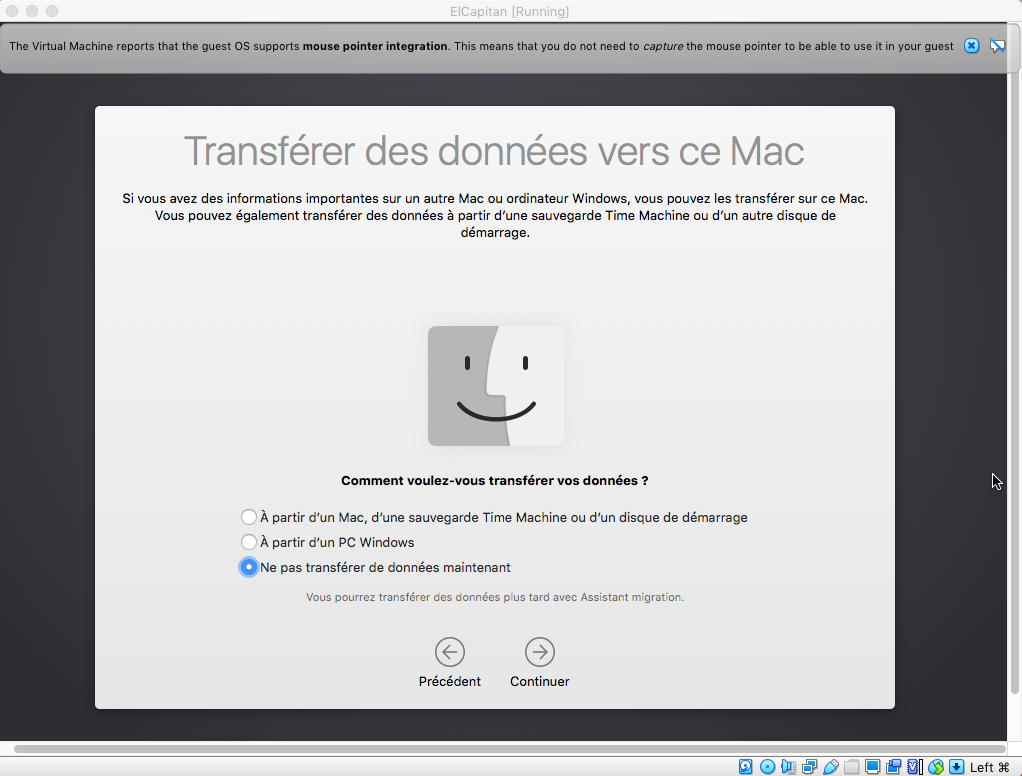
Task: Click the horizontal scrollbar of VM window
Action: pos(510,749)
